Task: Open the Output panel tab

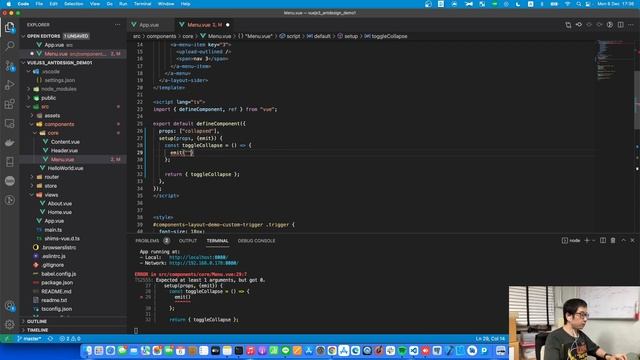Action: pyautogui.click(x=188, y=241)
